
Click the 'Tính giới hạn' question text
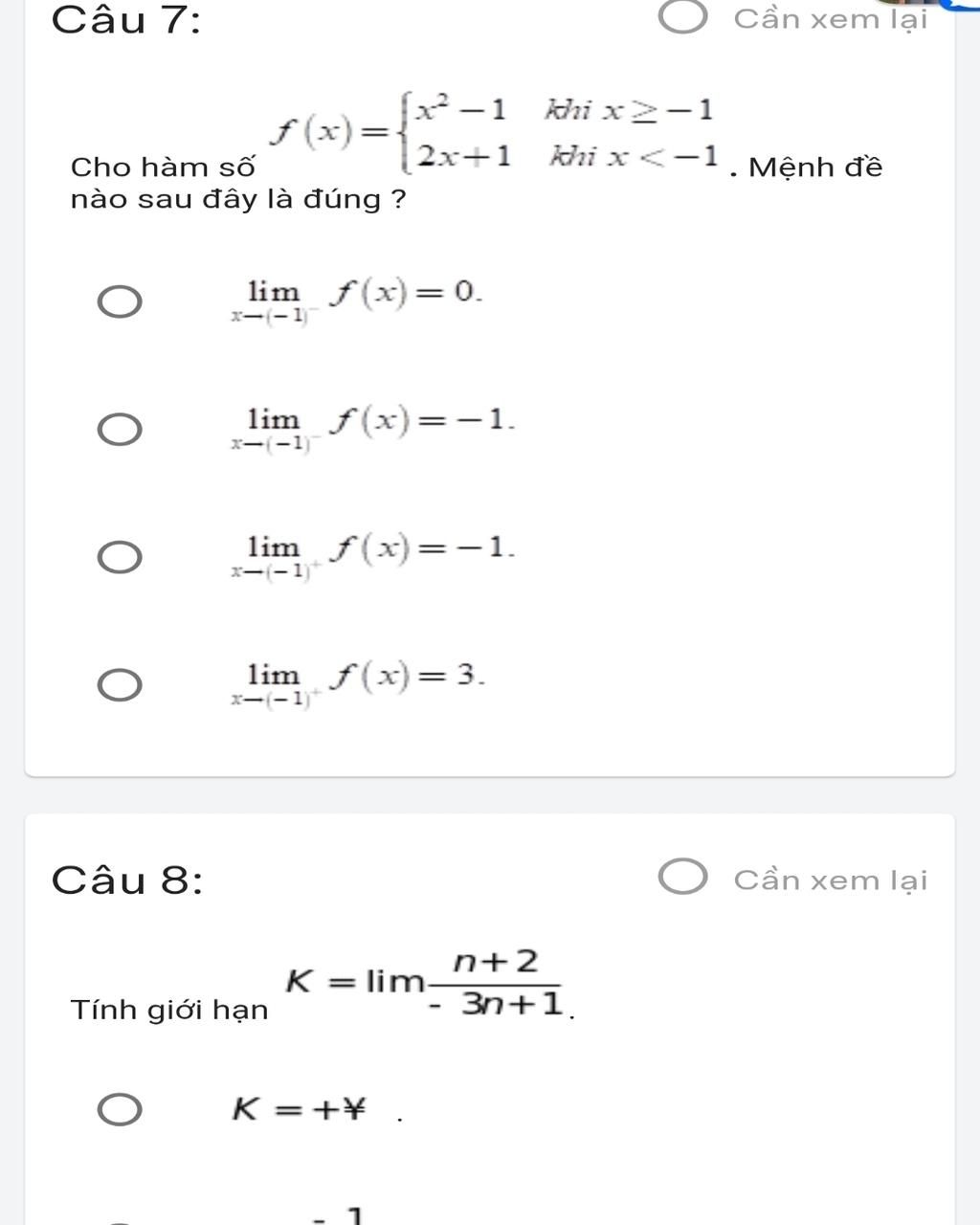click(x=169, y=1010)
